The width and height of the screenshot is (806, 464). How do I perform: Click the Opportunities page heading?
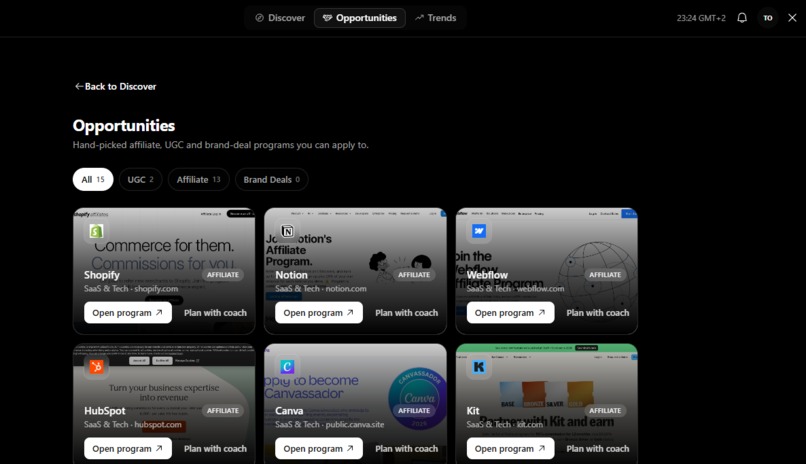[x=124, y=125]
